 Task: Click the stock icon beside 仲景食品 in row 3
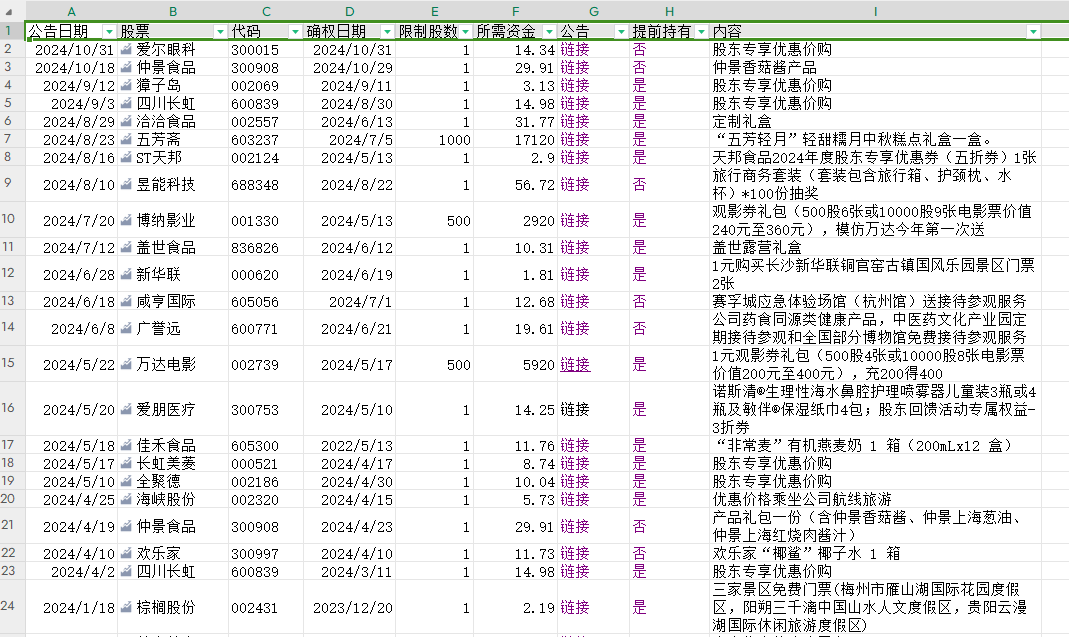pyautogui.click(x=126, y=68)
